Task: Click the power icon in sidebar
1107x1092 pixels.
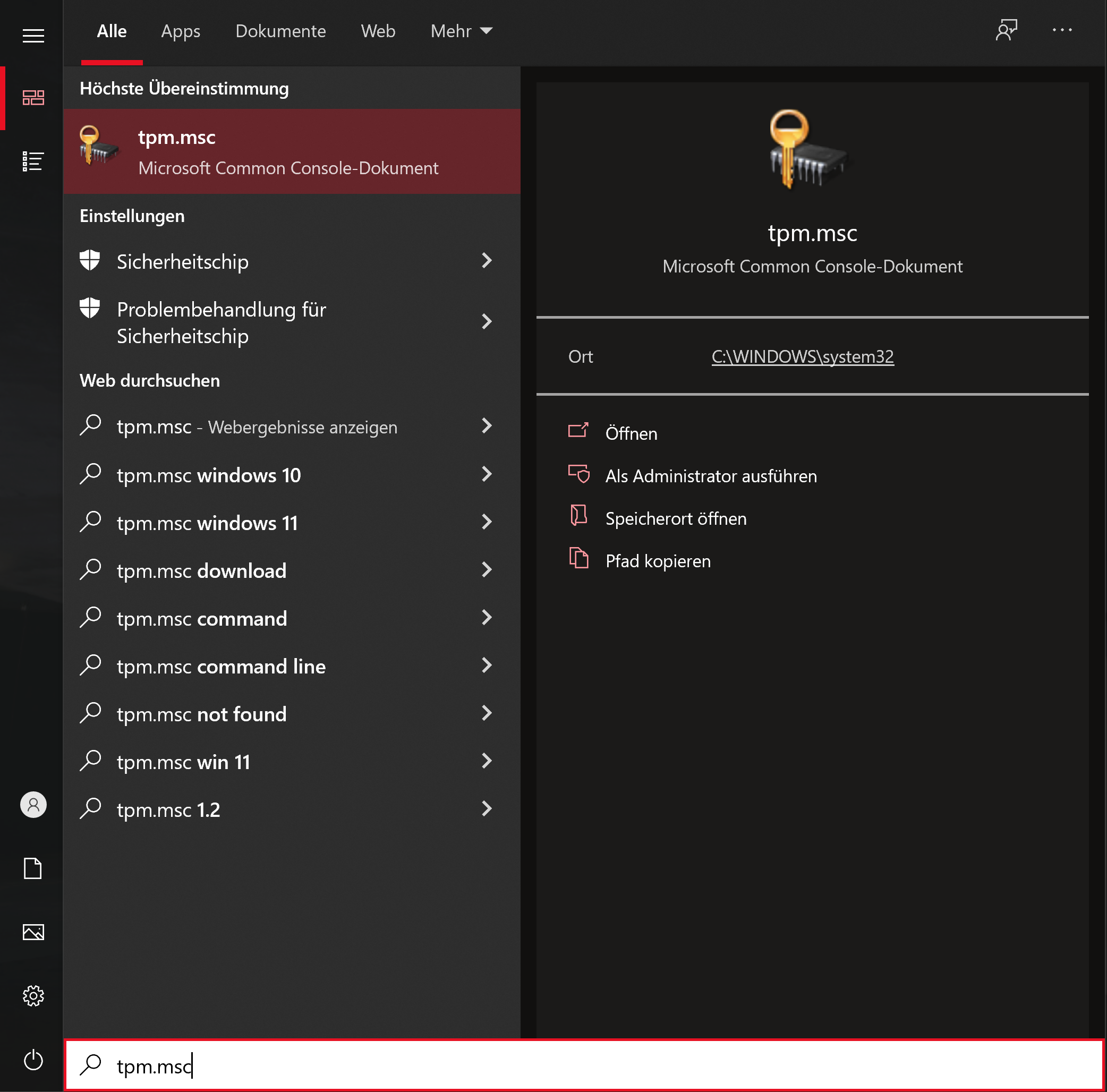Action: click(33, 1060)
